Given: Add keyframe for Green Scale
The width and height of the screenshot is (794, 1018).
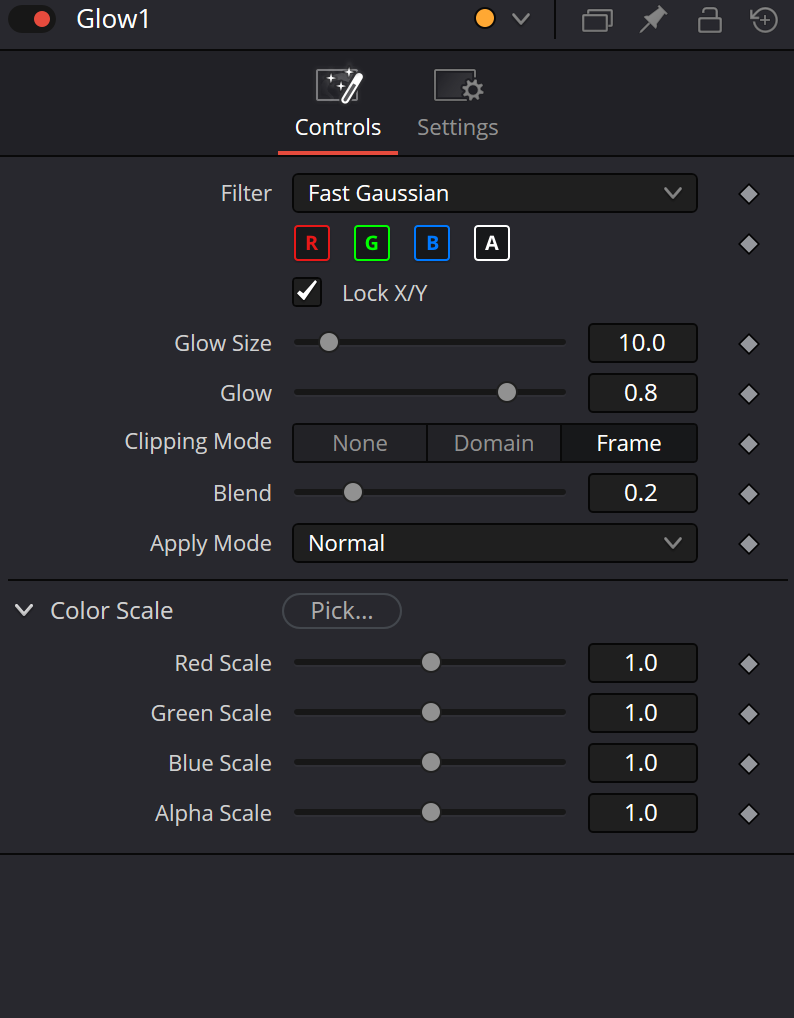Looking at the screenshot, I should click(749, 714).
